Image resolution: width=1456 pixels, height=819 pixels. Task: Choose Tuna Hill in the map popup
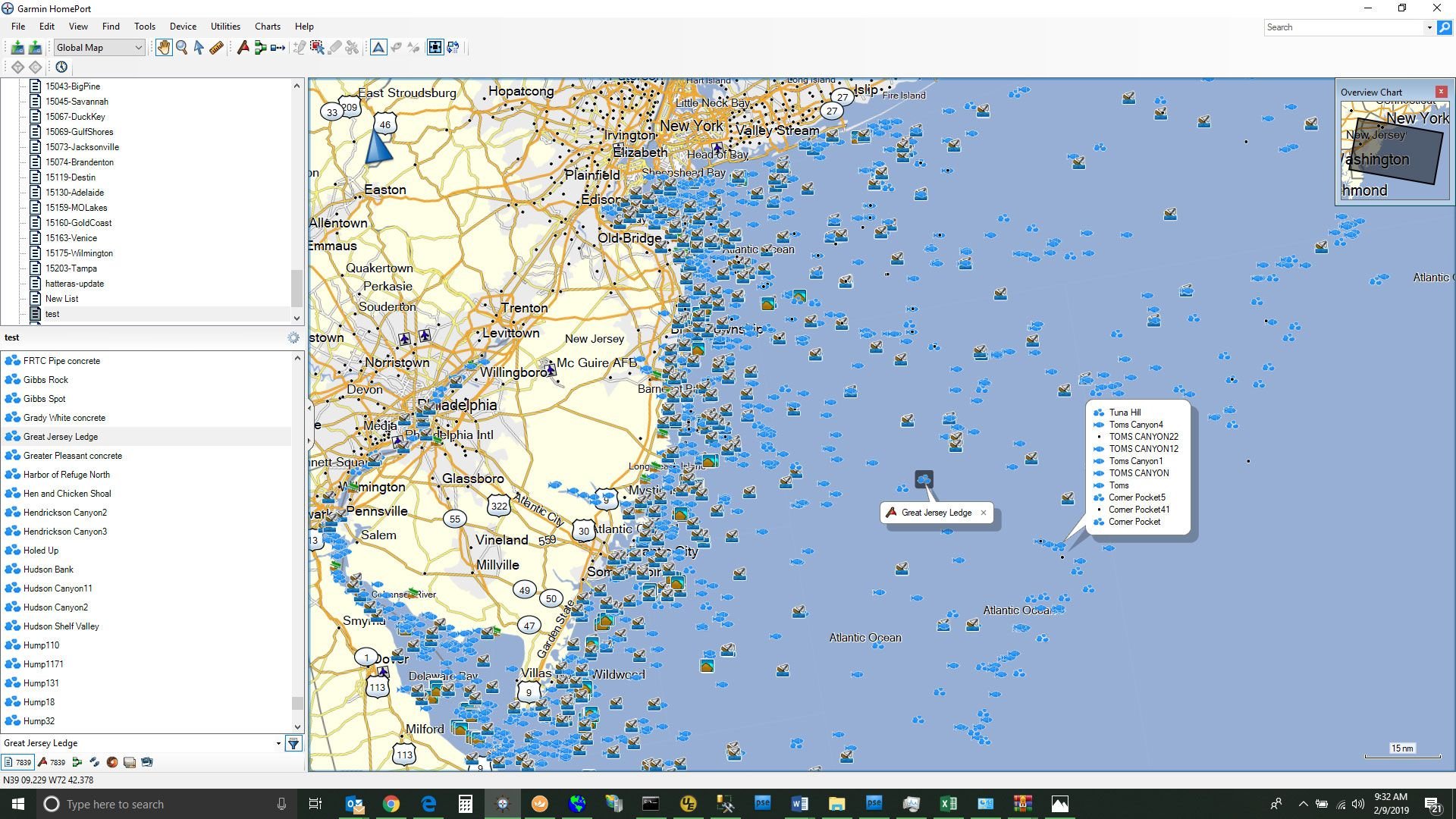tap(1125, 413)
